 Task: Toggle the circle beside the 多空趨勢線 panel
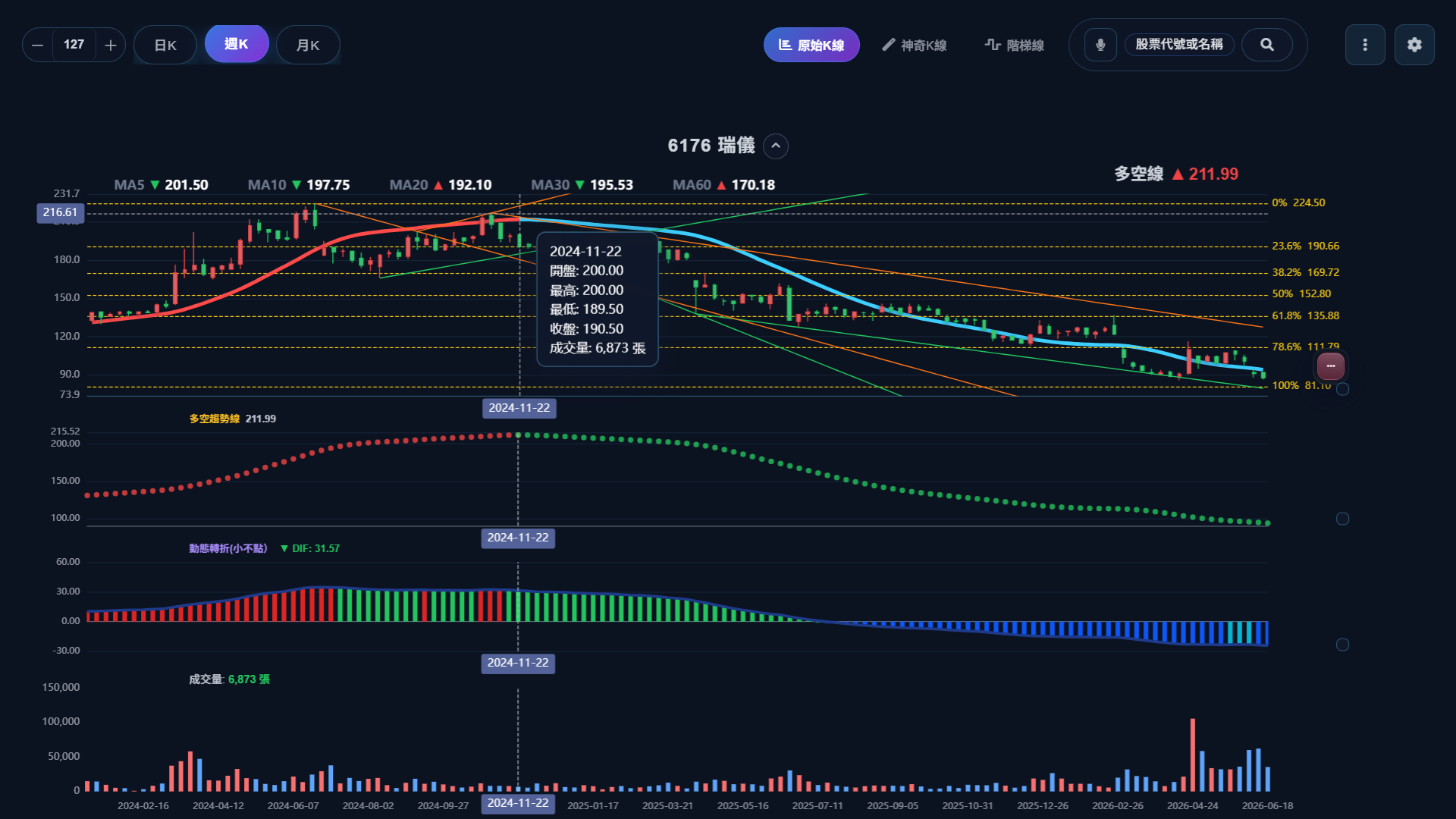pos(1342,519)
